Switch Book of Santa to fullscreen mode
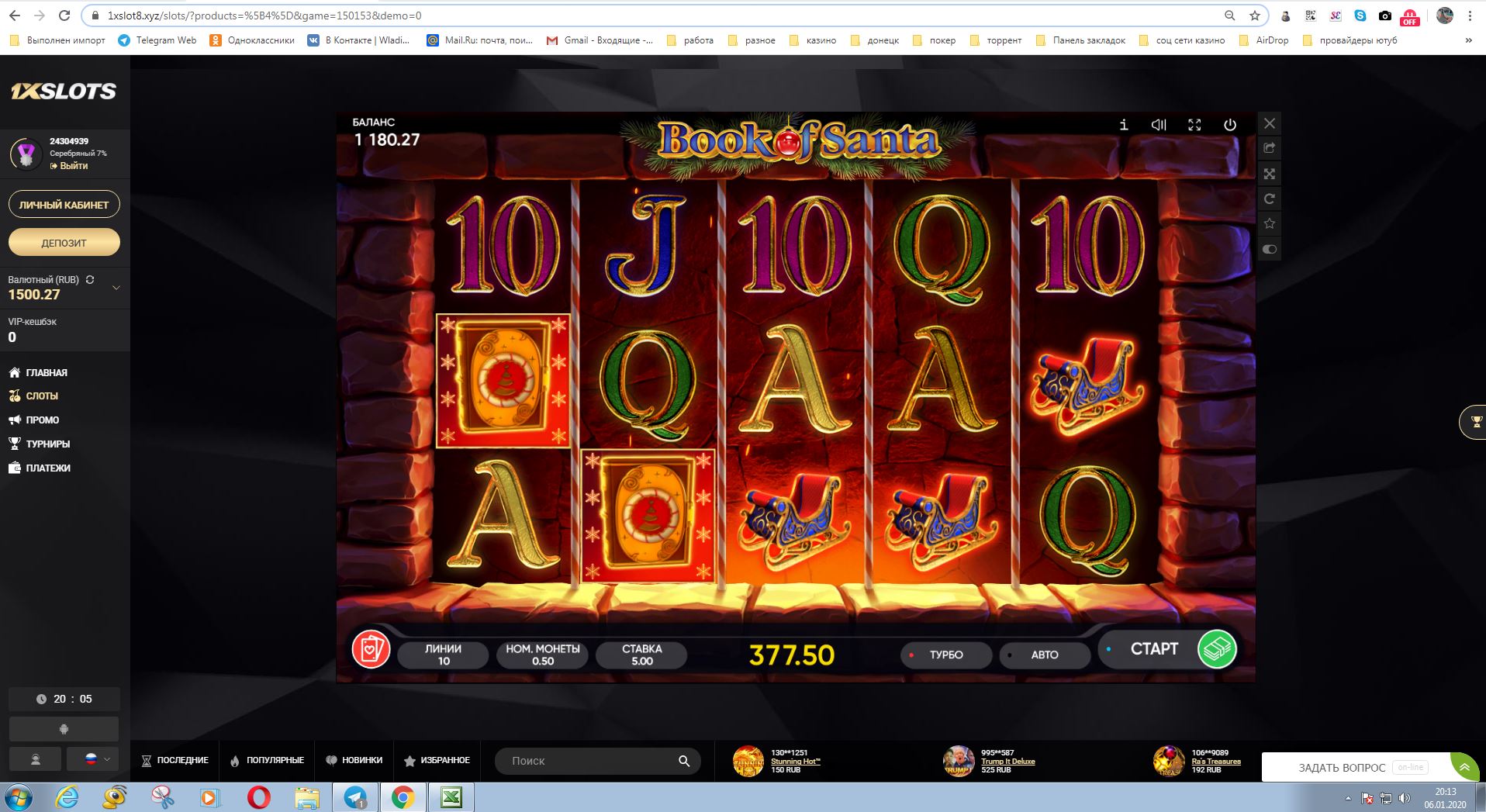 click(x=1194, y=124)
